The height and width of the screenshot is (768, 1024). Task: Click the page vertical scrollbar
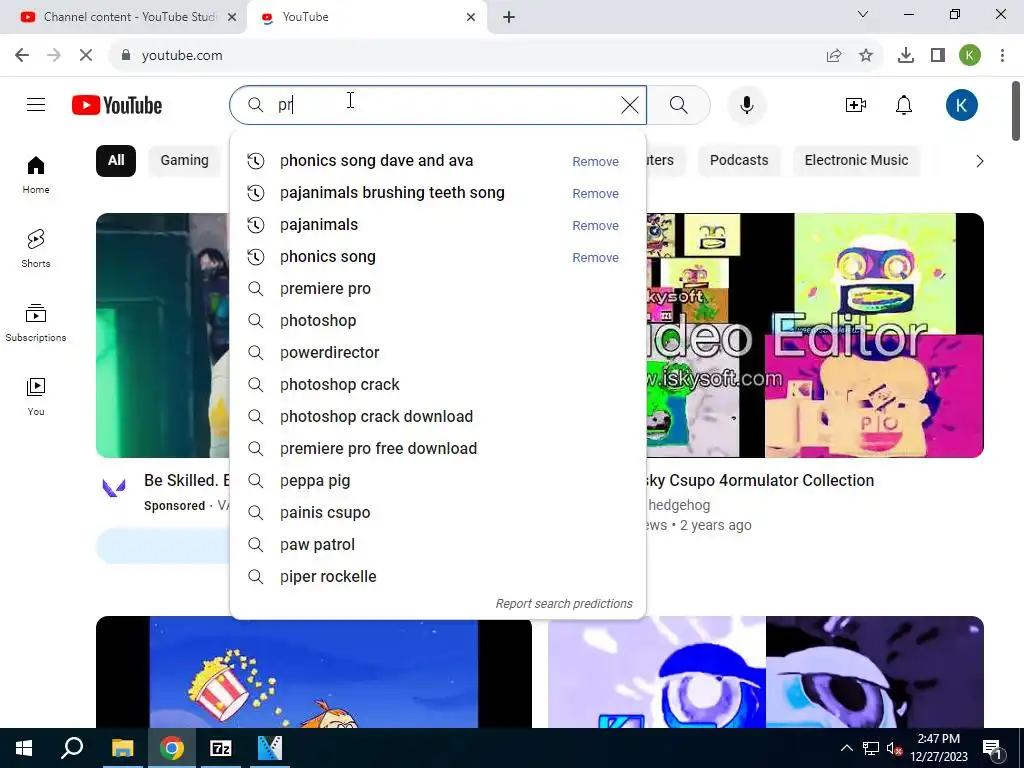[x=1016, y=110]
